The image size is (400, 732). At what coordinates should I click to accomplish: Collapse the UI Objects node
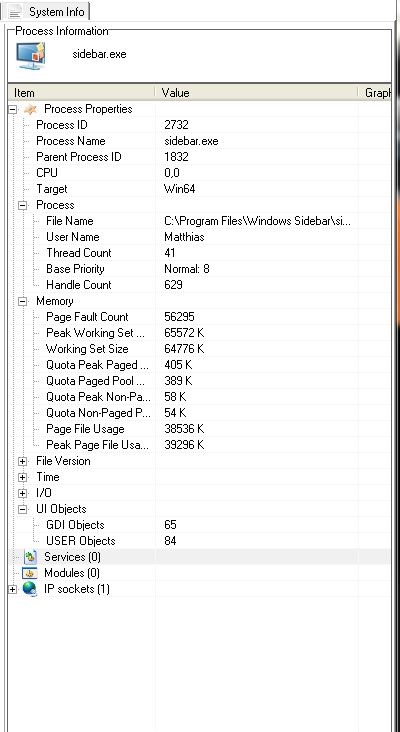(x=22, y=510)
